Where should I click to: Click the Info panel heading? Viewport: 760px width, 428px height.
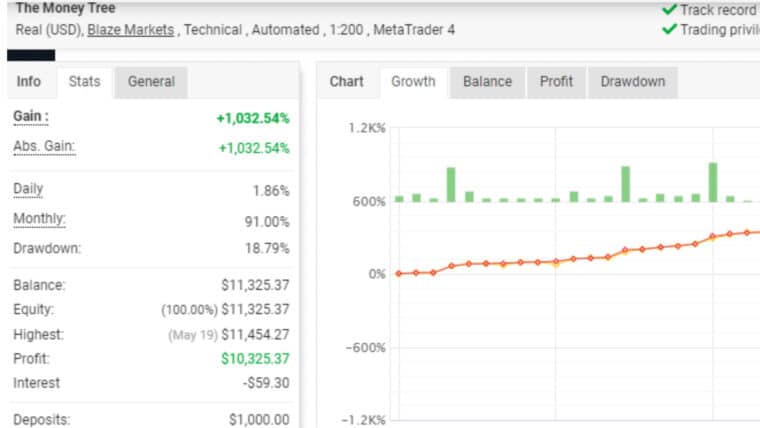29,81
